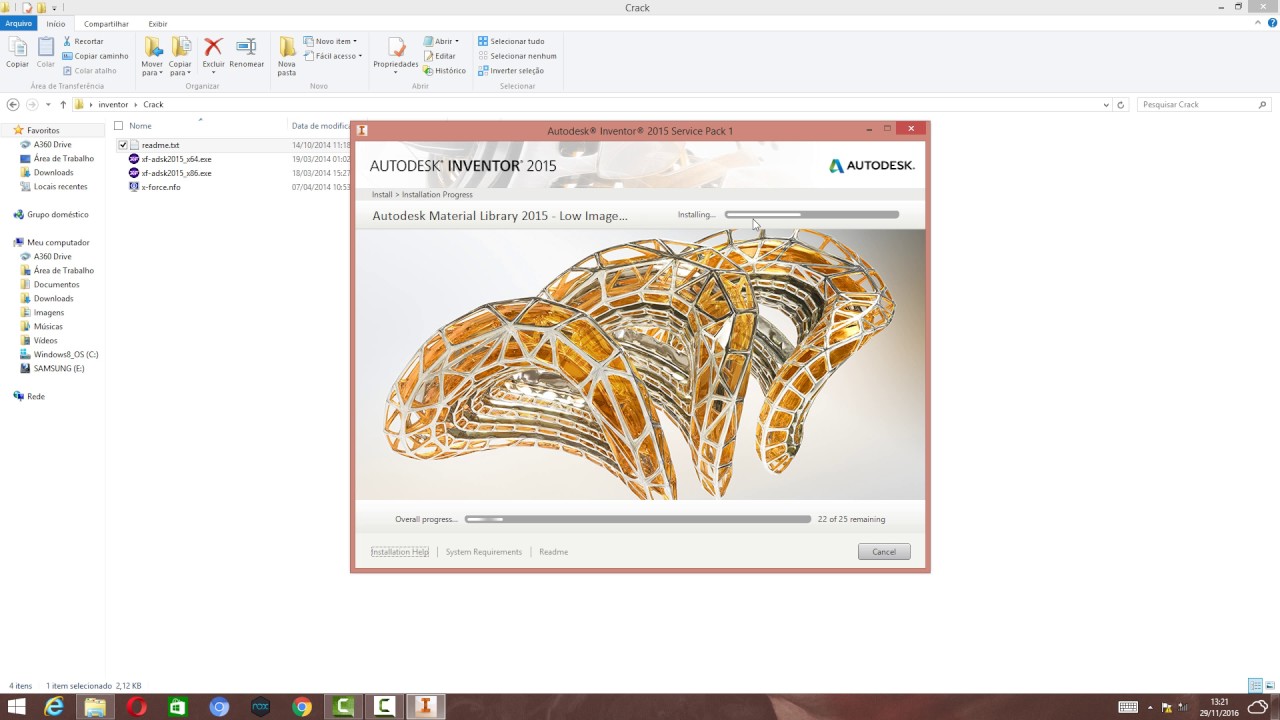Click Selecionar tudo
Image resolution: width=1280 pixels, height=720 pixels.
pyautogui.click(x=511, y=41)
